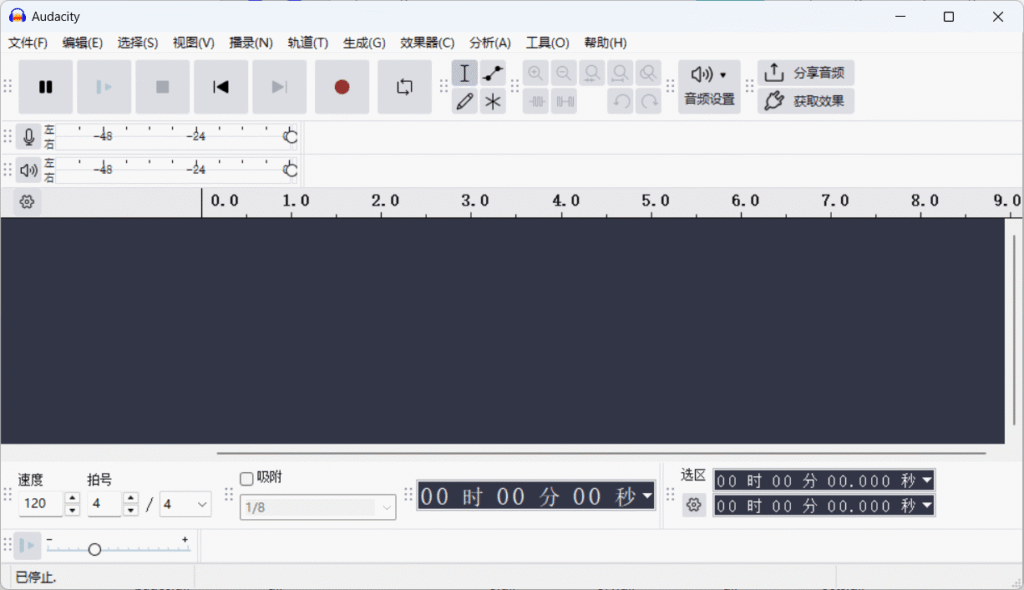Skip to end of project
The image size is (1024, 590).
tap(280, 87)
